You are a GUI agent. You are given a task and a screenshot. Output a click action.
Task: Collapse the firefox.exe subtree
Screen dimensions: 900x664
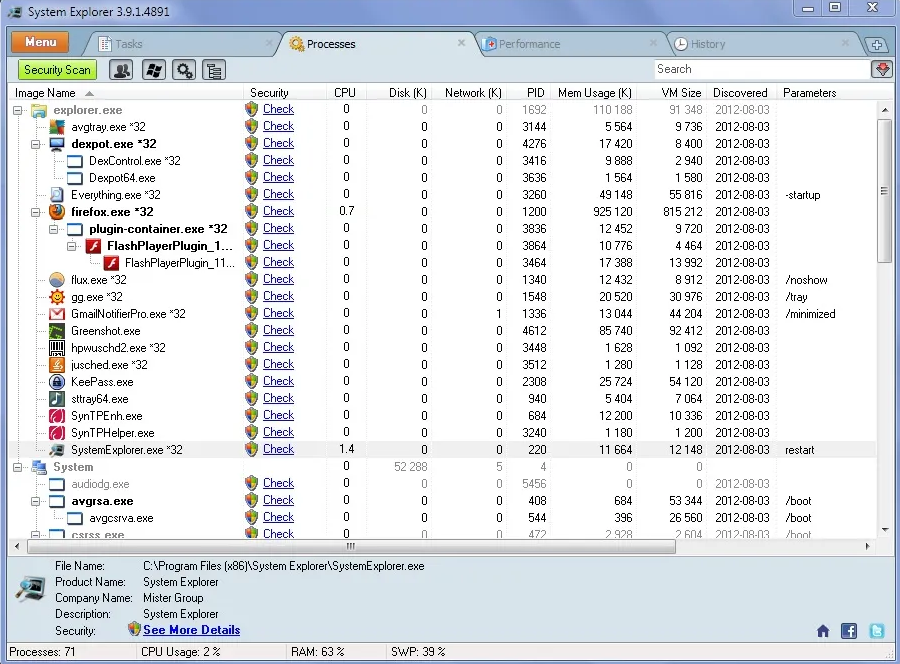pos(36,212)
